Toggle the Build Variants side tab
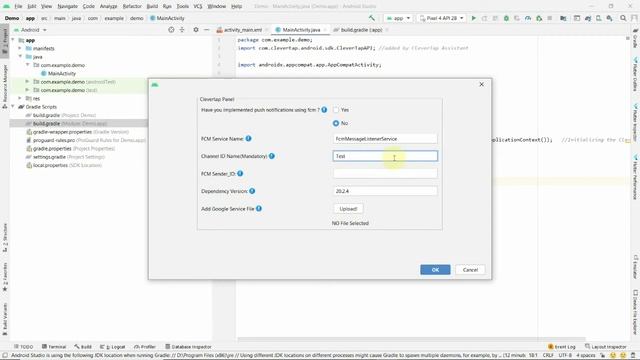640x360 pixels. tap(4, 320)
